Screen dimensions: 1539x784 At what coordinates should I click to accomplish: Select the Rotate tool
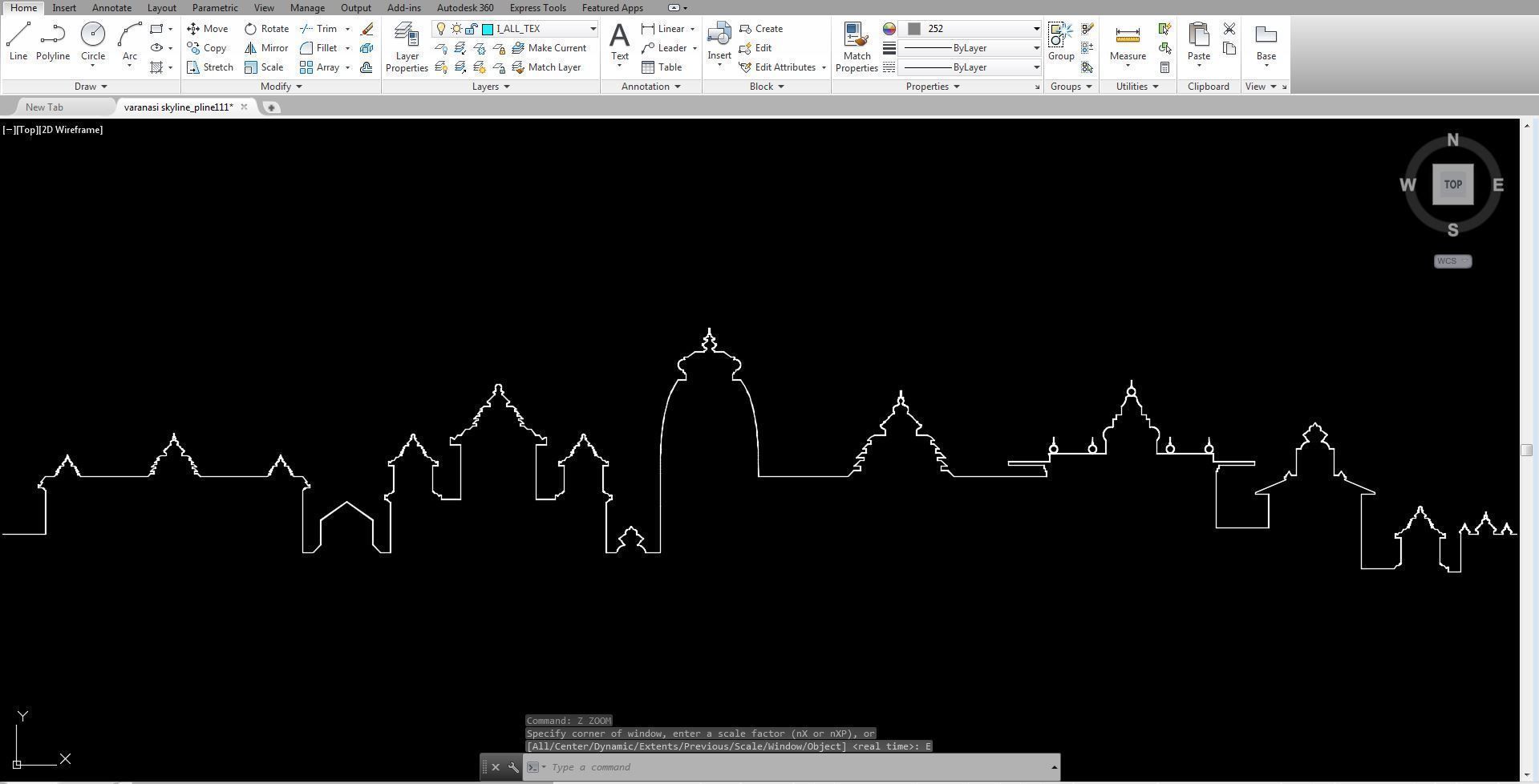tap(266, 29)
